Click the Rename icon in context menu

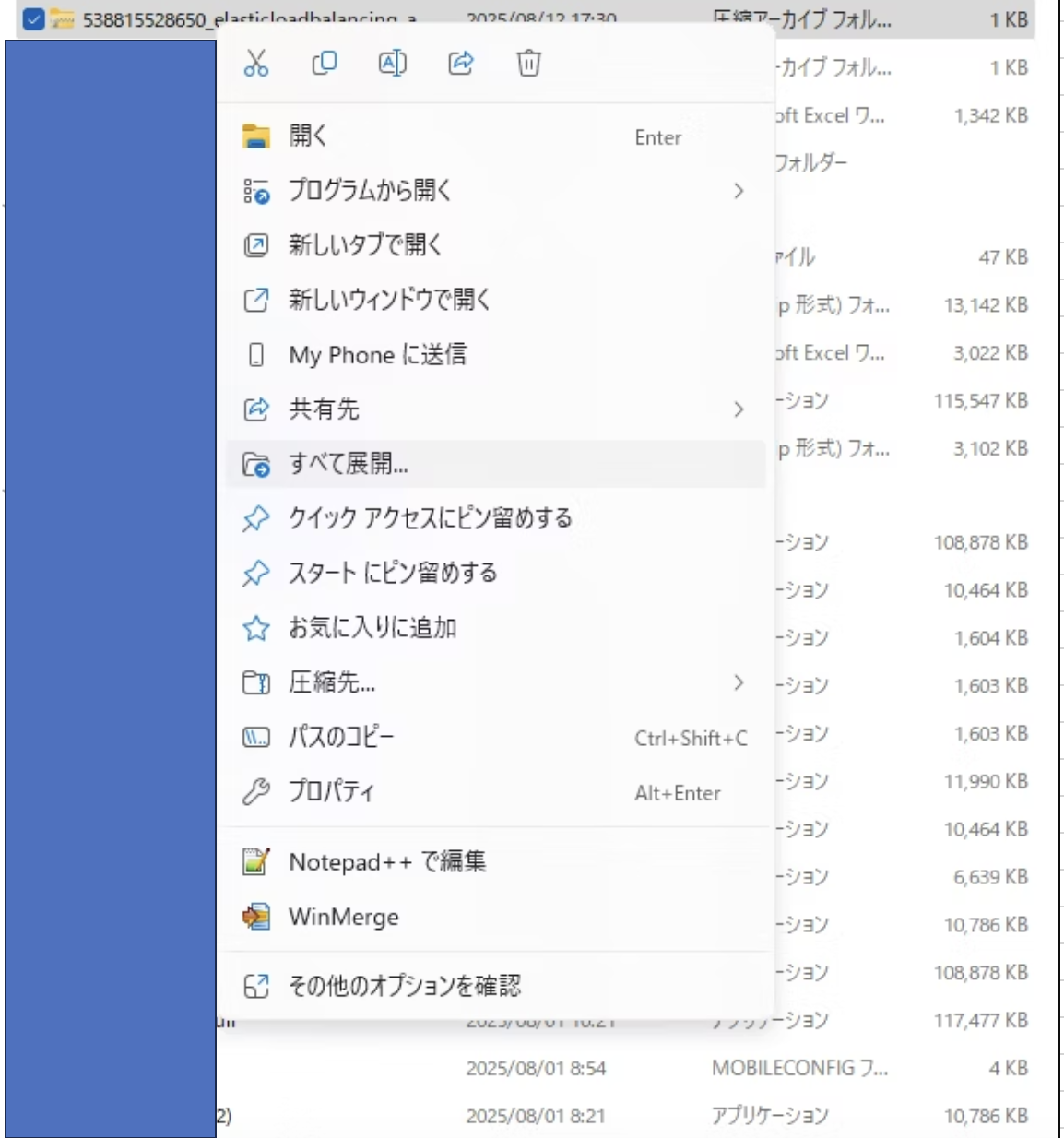pos(393,64)
